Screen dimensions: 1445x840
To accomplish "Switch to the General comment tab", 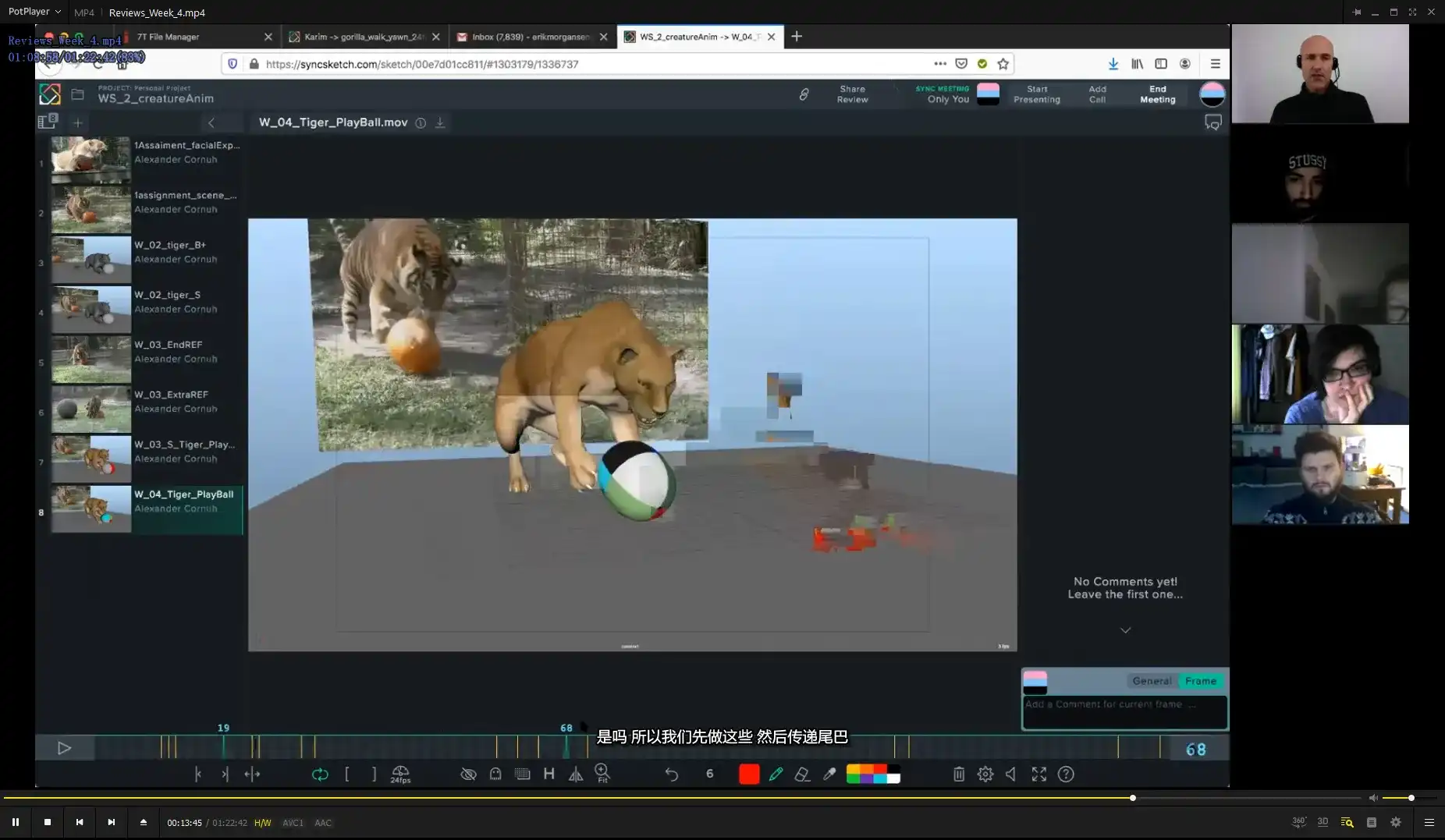I will [x=1152, y=680].
